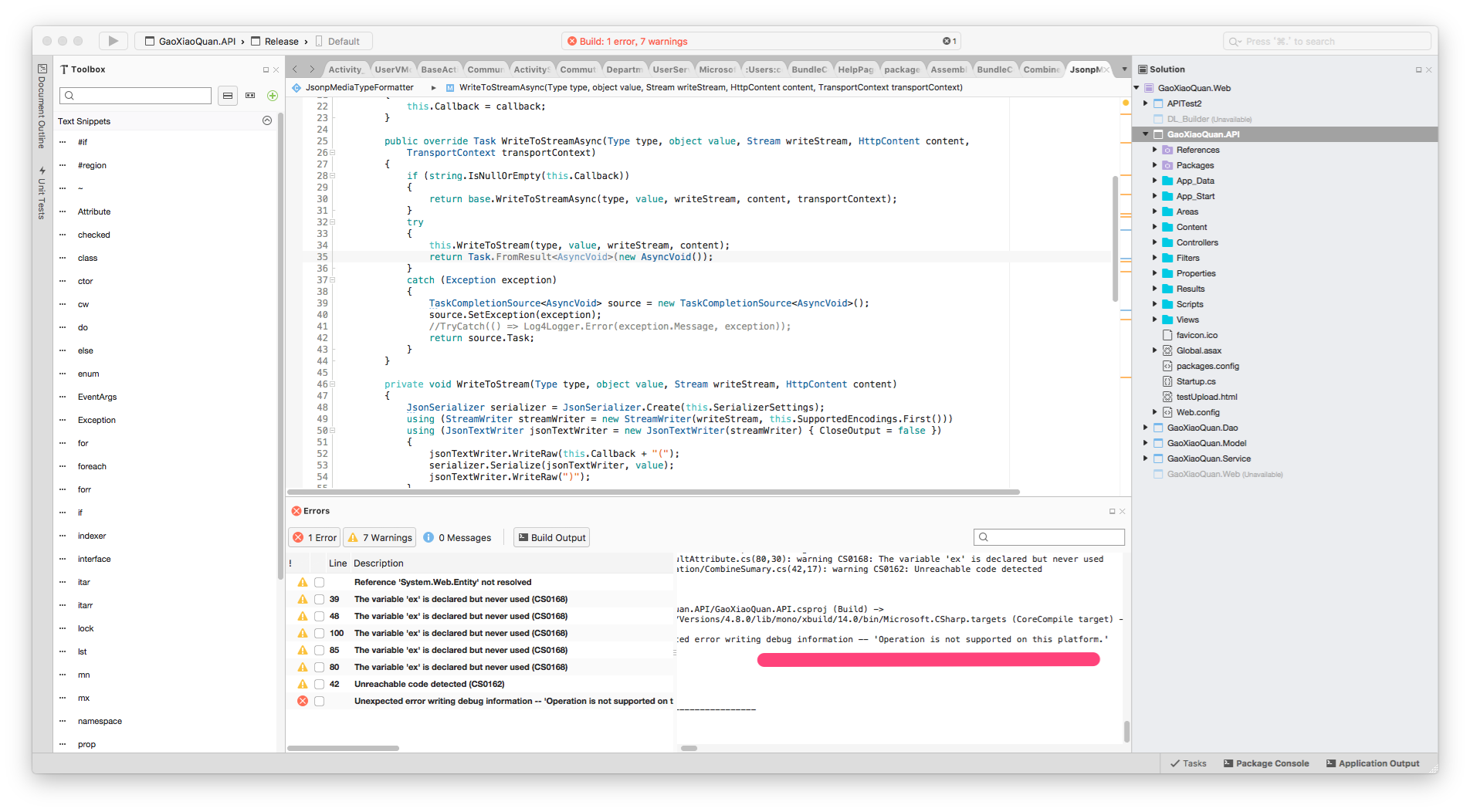Expand the GaoXiaoQuan.Dao project
The height and width of the screenshot is (812, 1470).
[x=1146, y=428]
